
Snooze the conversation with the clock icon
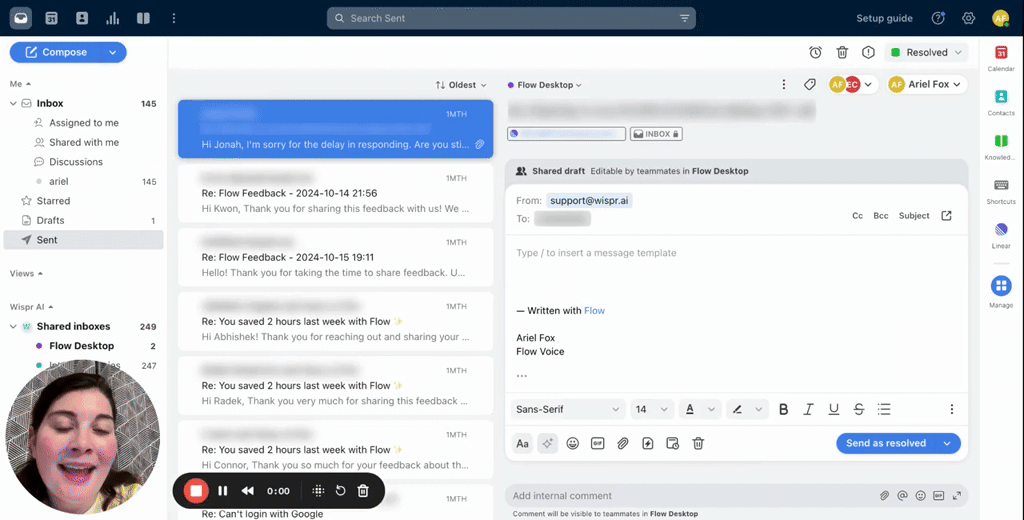(x=815, y=52)
